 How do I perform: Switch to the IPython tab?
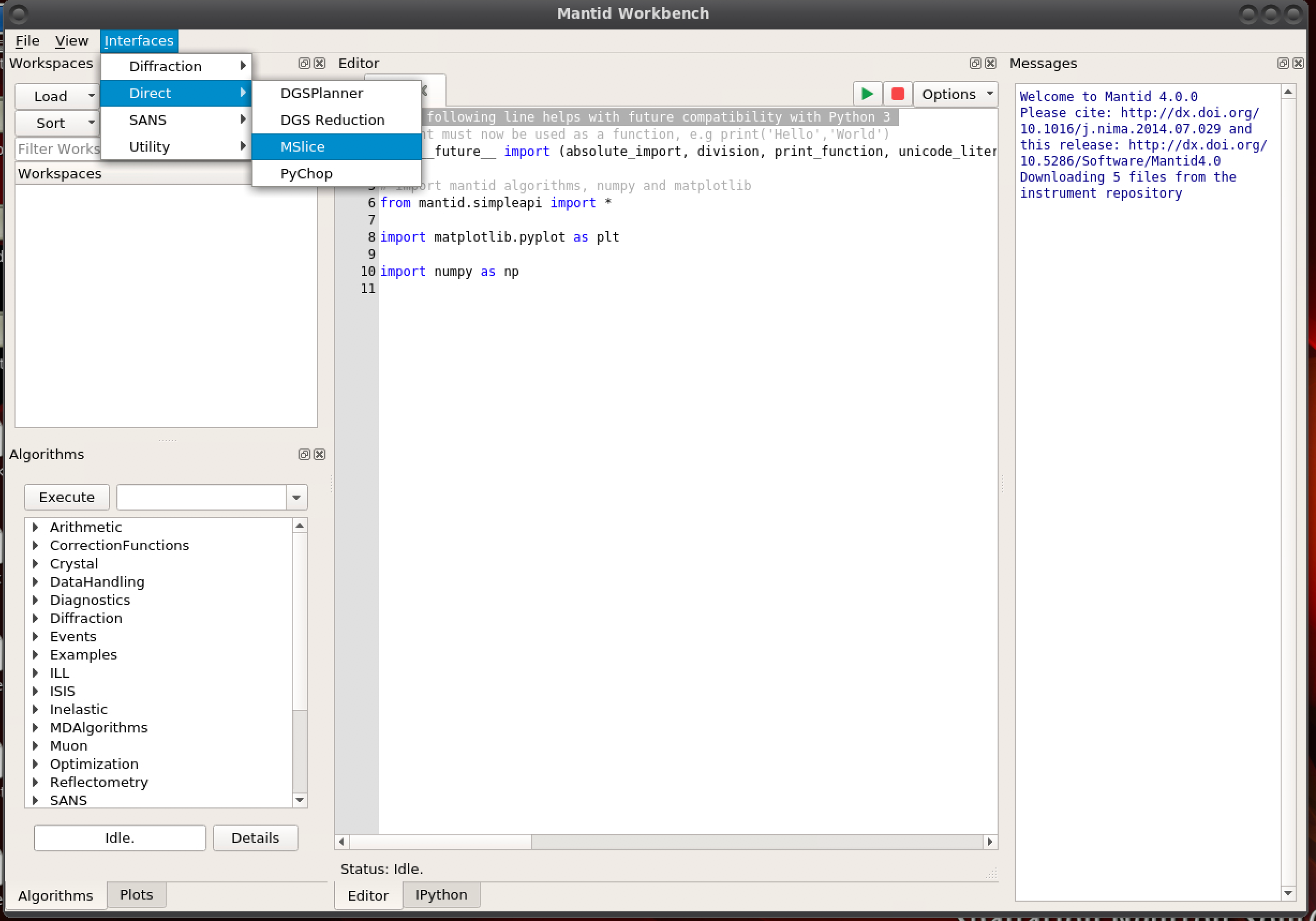tap(441, 895)
